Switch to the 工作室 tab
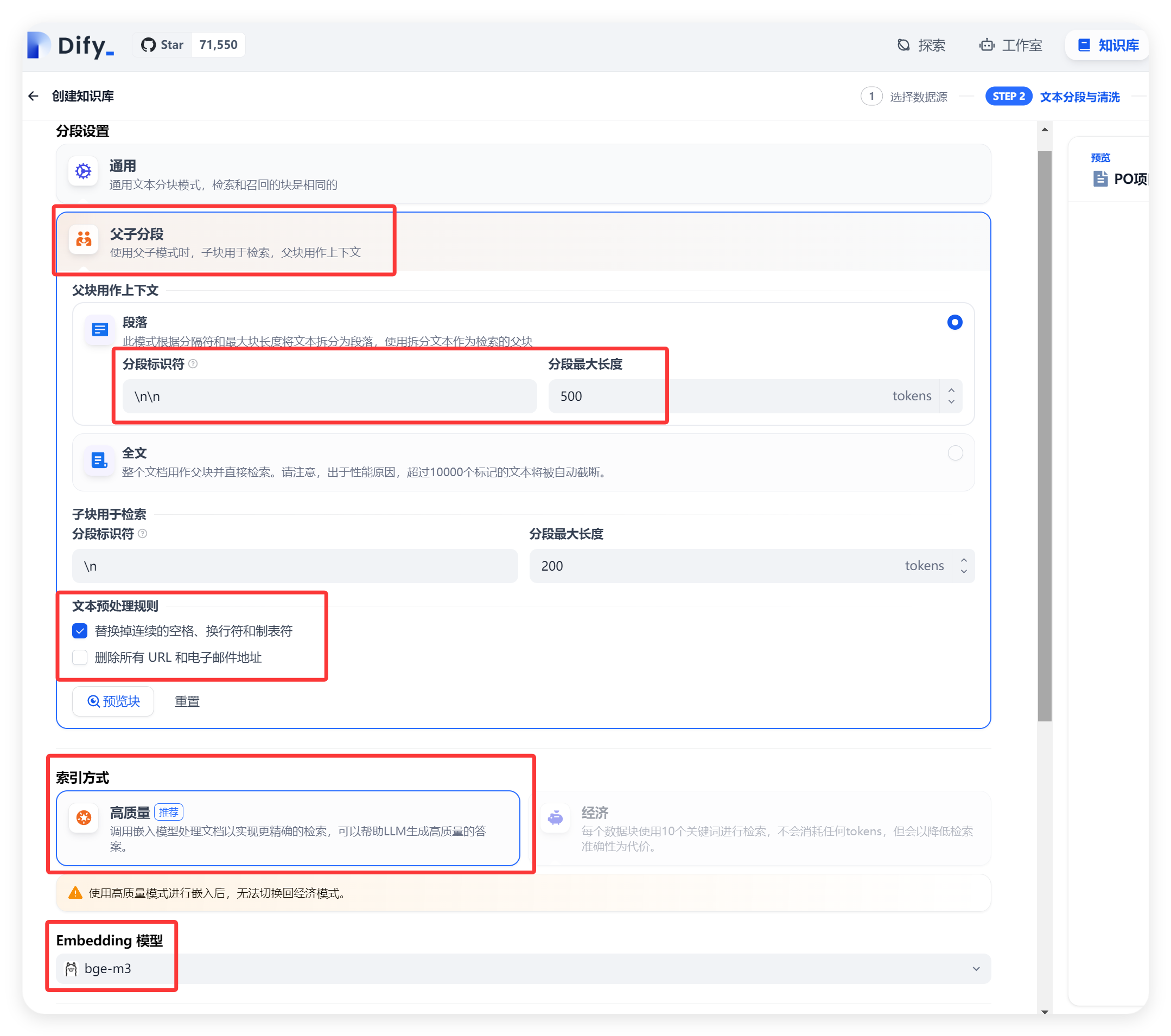1171x1036 pixels. [x=1010, y=45]
